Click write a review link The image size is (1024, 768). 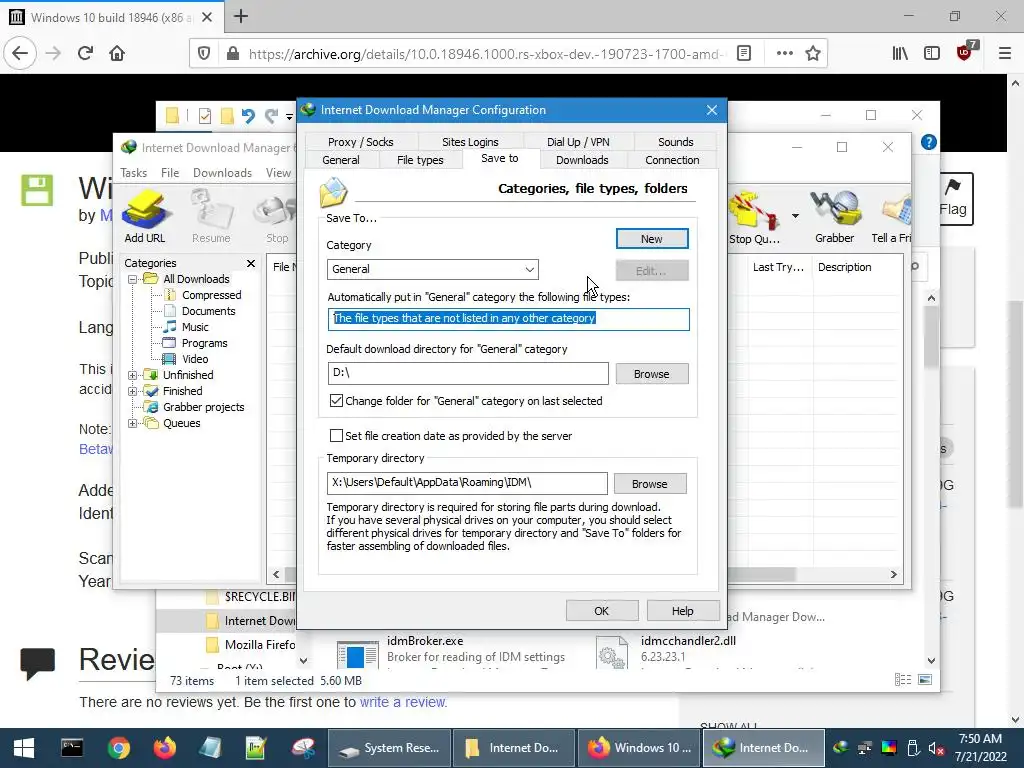coord(403,703)
